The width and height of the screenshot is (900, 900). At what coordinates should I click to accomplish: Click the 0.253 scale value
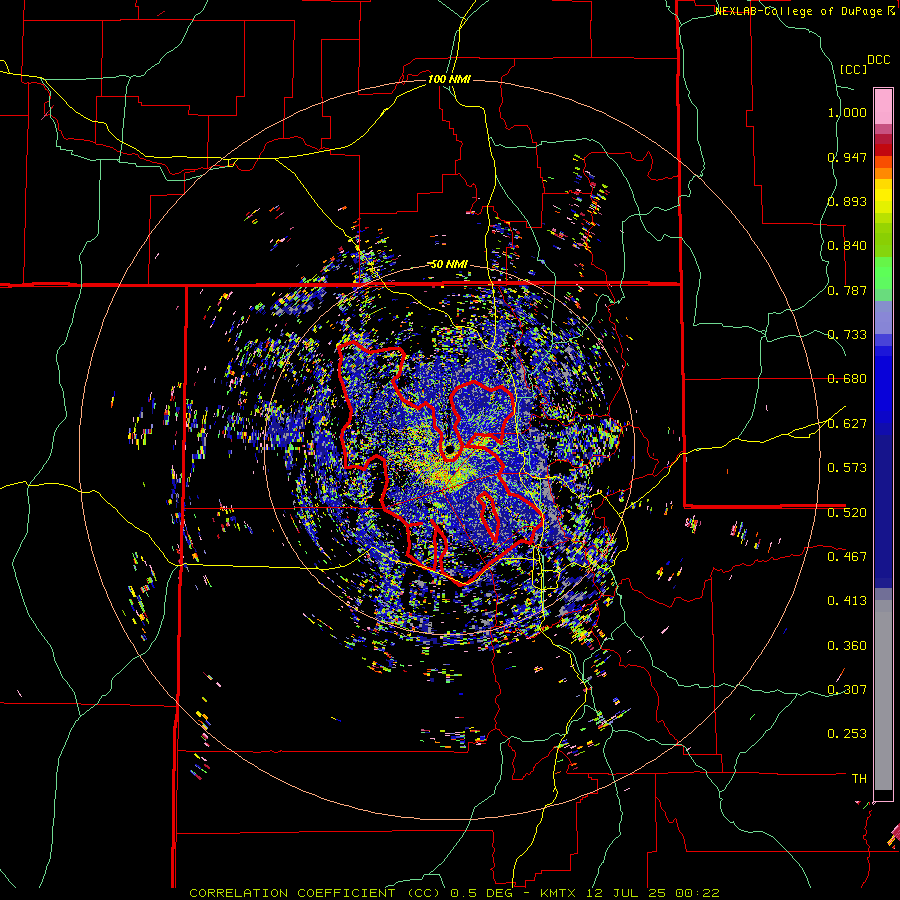pyautogui.click(x=847, y=734)
